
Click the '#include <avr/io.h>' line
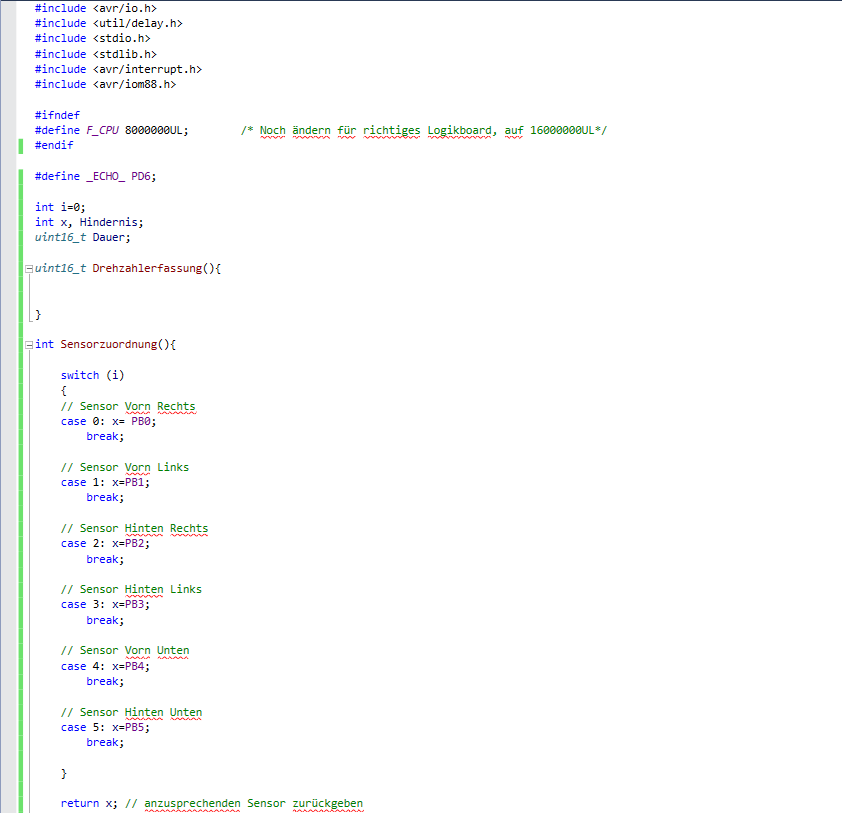tap(96, 8)
